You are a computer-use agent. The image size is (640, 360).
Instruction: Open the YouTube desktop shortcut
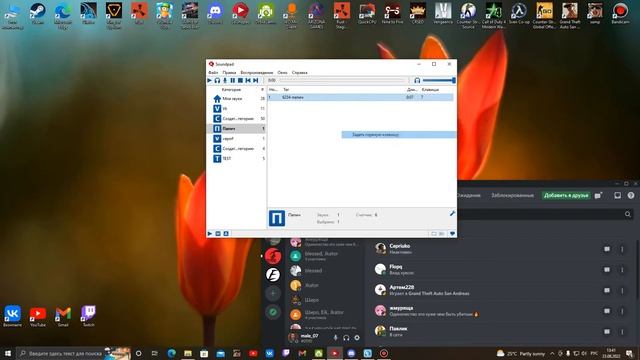tap(38, 316)
